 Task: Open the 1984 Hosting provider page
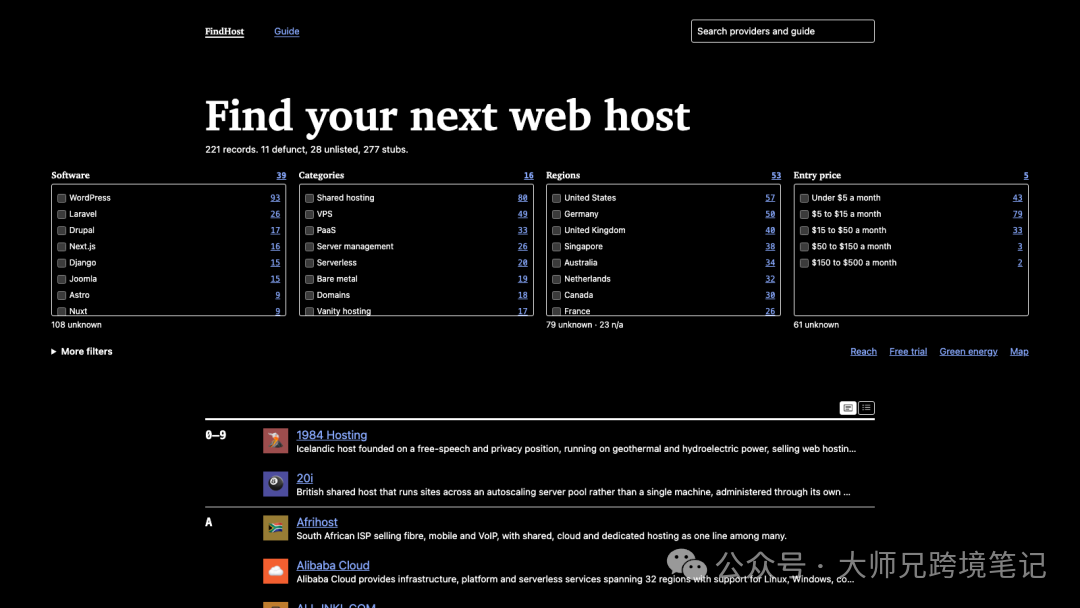(x=331, y=435)
